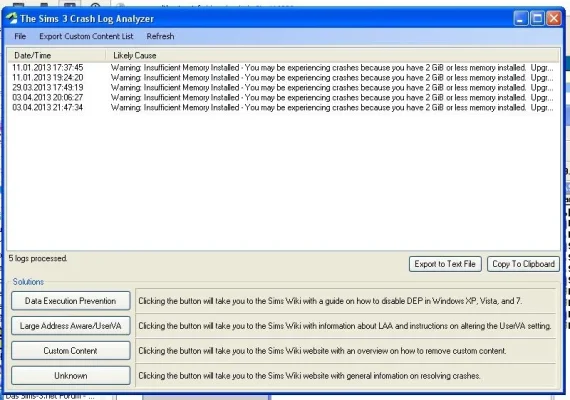Click the Copy To Clipboard button
The width and height of the screenshot is (570, 400).
click(523, 264)
